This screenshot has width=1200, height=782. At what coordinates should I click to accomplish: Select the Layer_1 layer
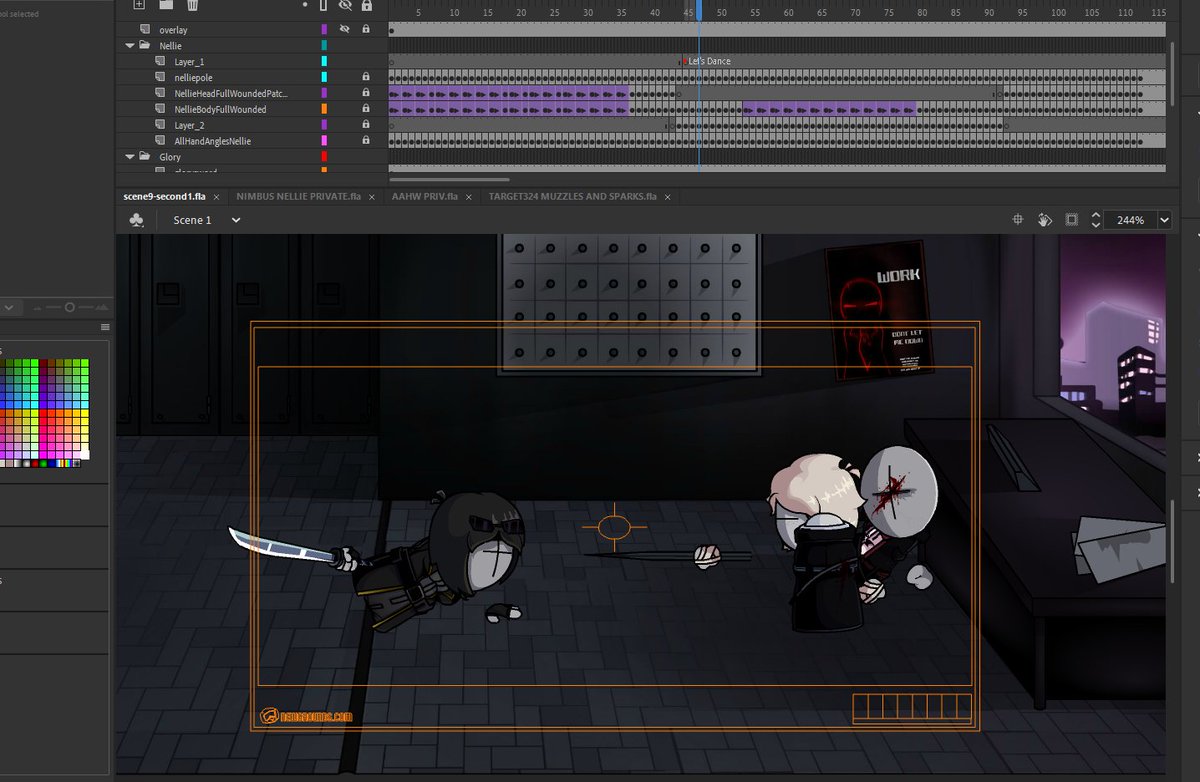click(189, 61)
